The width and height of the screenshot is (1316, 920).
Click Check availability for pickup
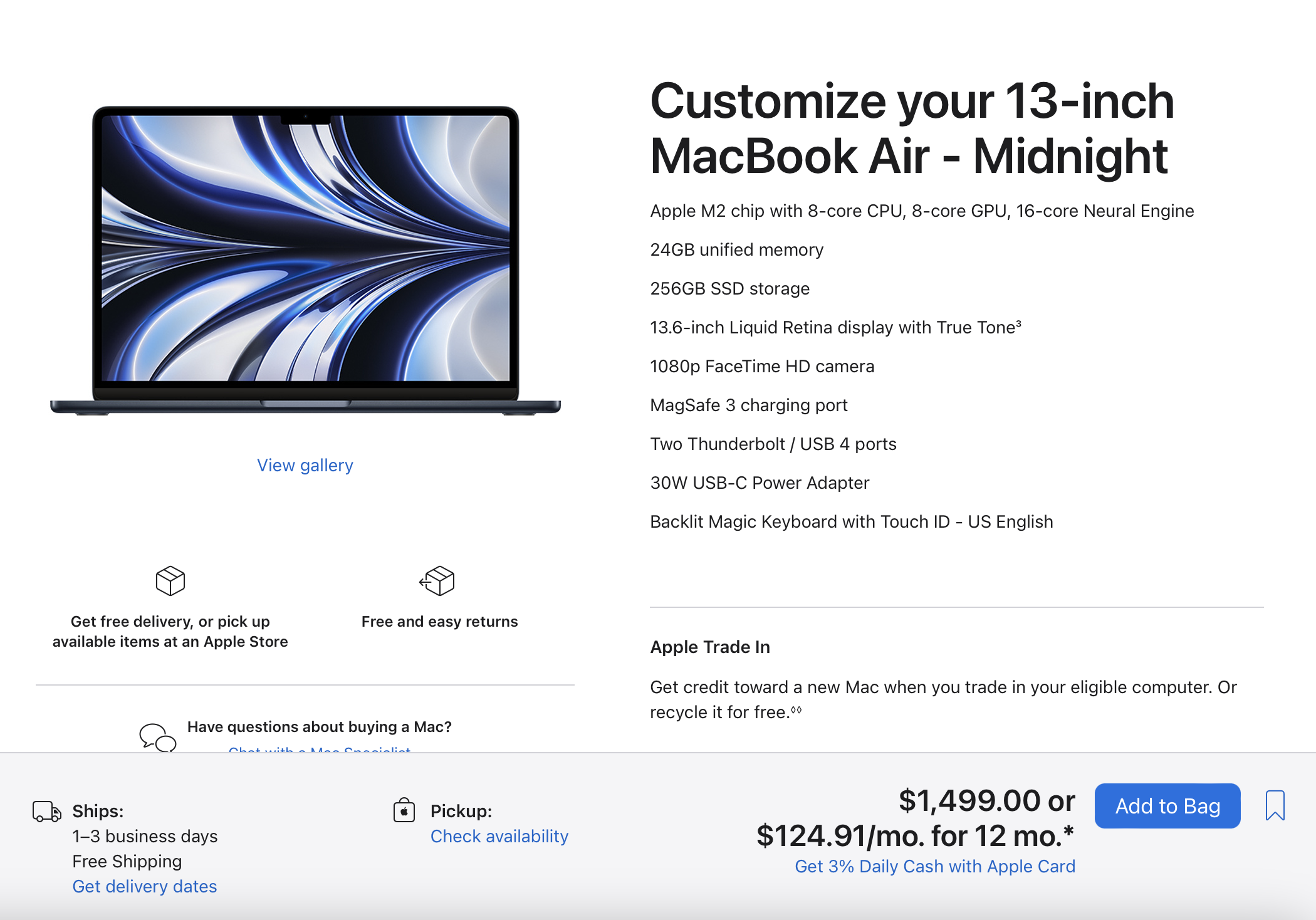[x=499, y=836]
